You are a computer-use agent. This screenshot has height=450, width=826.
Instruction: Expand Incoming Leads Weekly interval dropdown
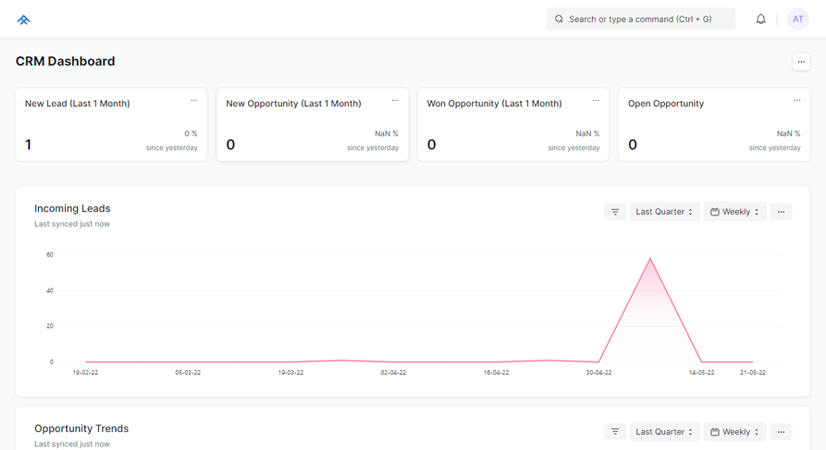pos(735,212)
